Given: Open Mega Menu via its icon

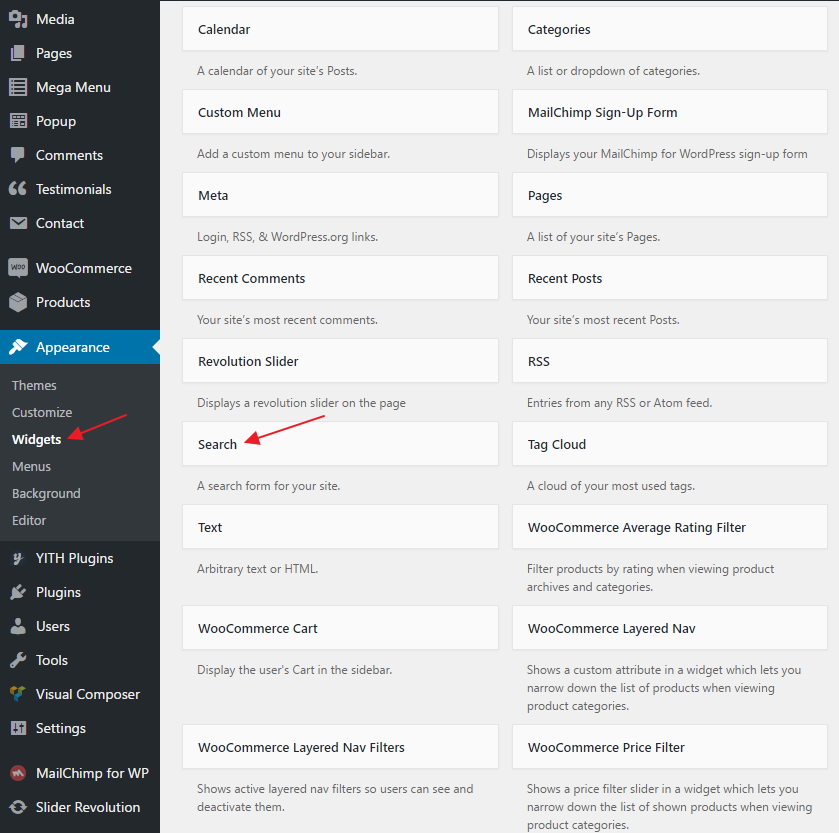Looking at the screenshot, I should point(18,87).
